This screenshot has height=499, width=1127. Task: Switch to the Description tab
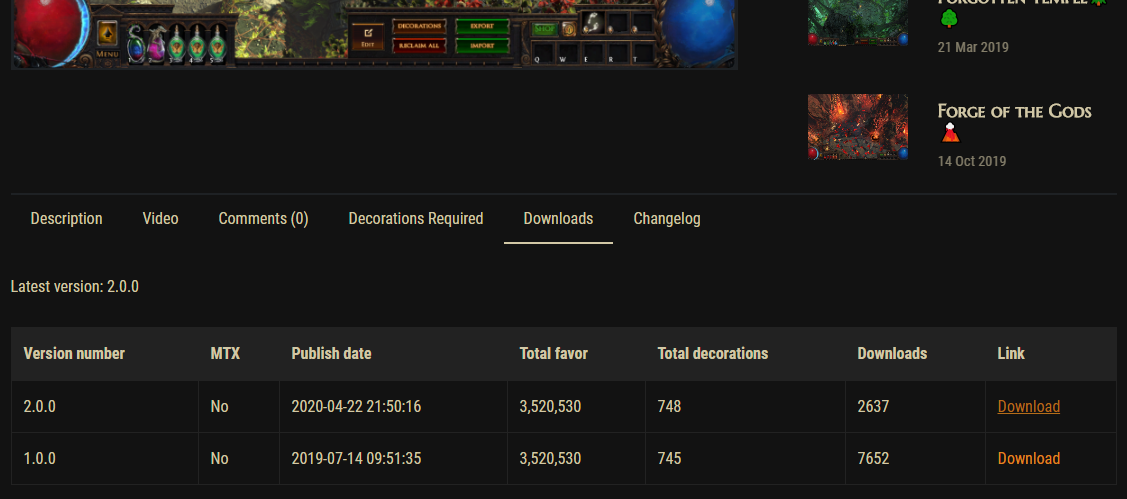click(67, 219)
